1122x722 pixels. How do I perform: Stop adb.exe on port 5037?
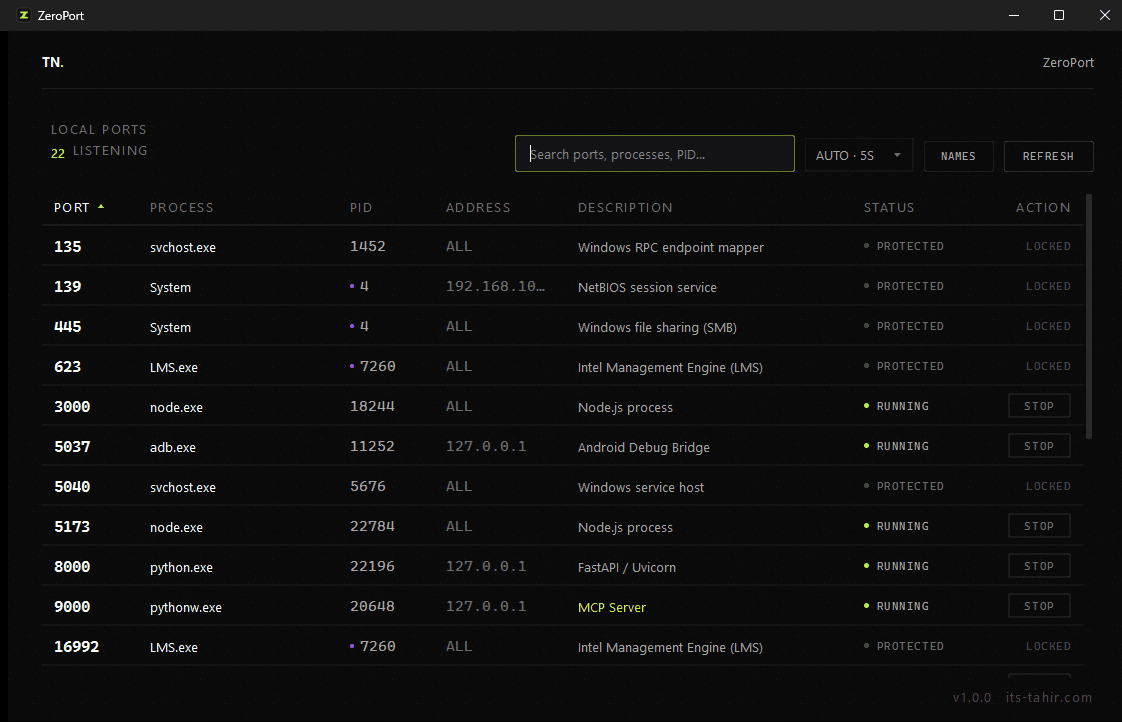click(x=1039, y=446)
